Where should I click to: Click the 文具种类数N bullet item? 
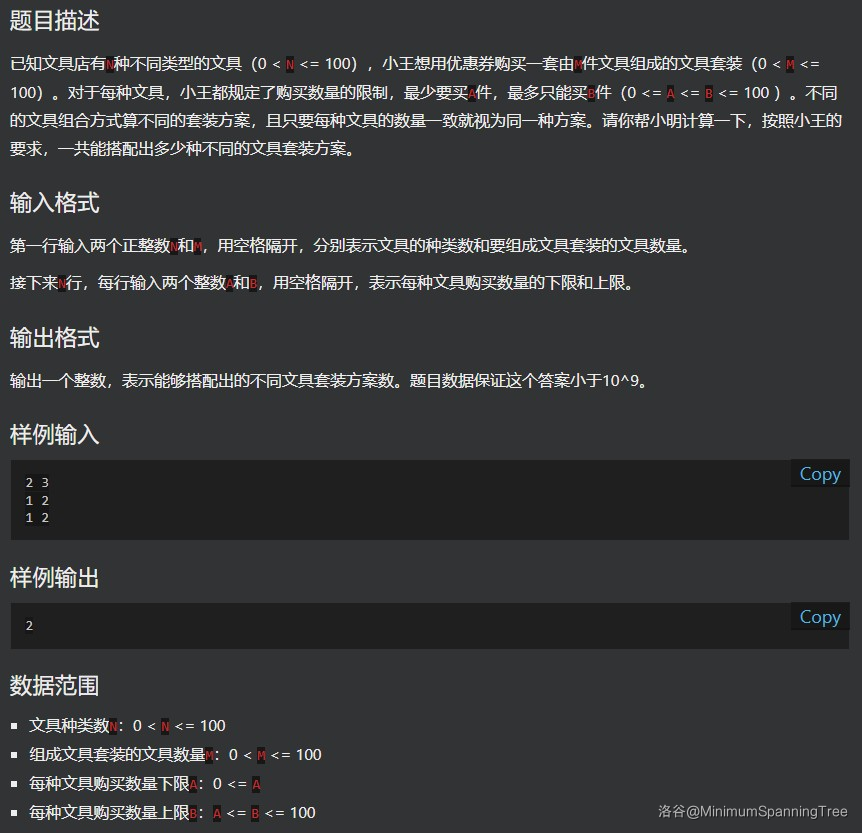(127, 726)
